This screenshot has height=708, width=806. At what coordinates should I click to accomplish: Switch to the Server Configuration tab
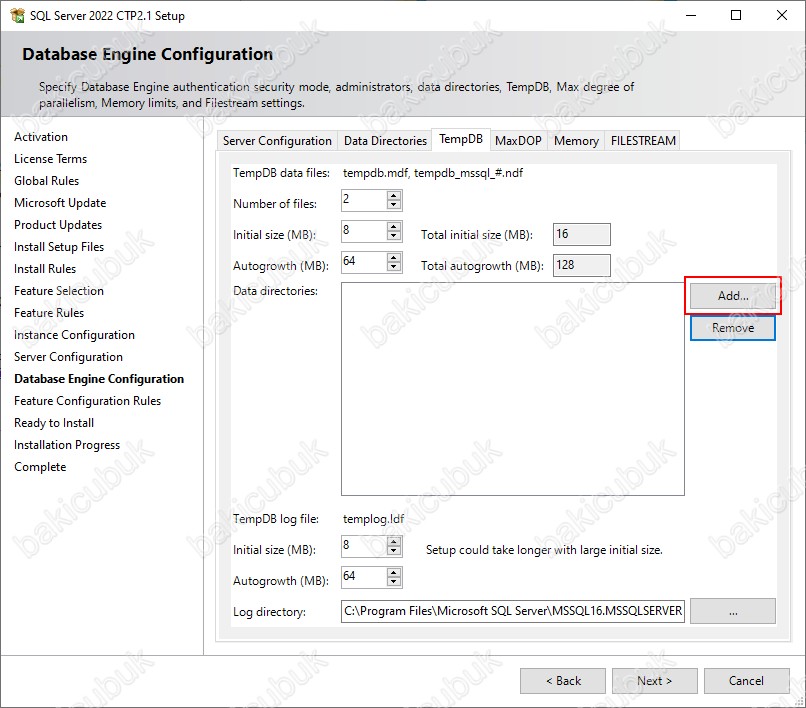277,141
